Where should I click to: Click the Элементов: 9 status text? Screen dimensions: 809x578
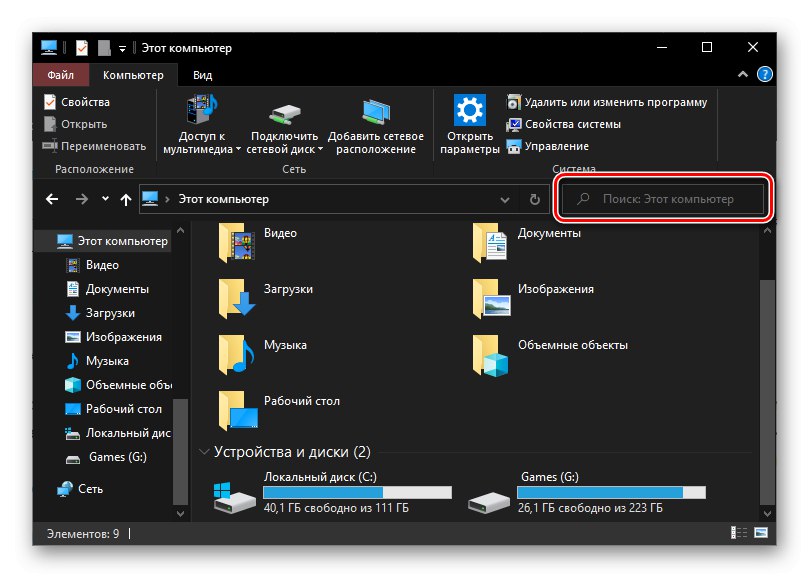pyautogui.click(x=83, y=534)
